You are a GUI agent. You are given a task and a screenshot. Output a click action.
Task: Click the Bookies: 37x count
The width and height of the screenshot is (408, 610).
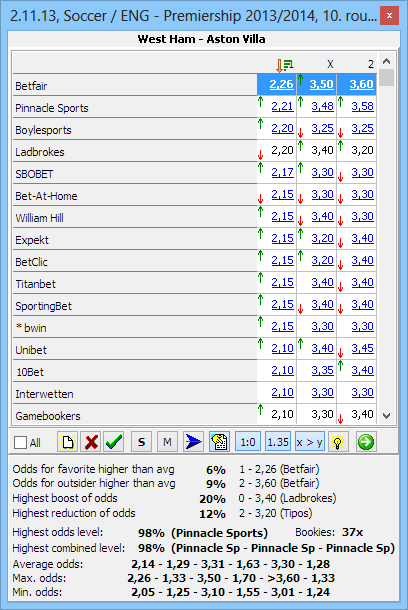(329, 532)
